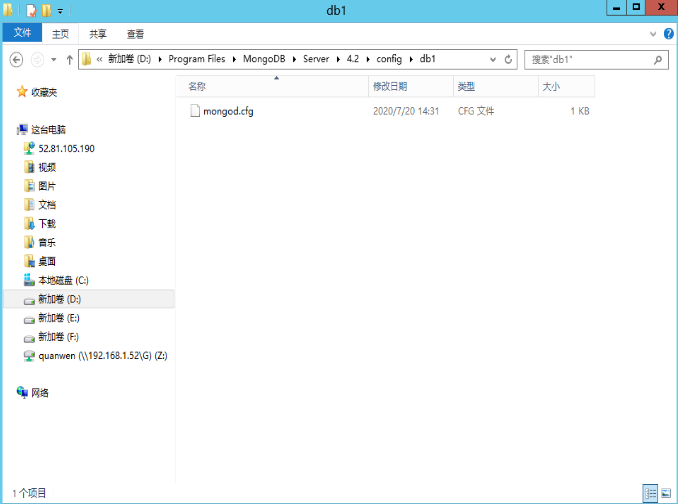Open quanwen network drive (Z:)

tap(103, 356)
